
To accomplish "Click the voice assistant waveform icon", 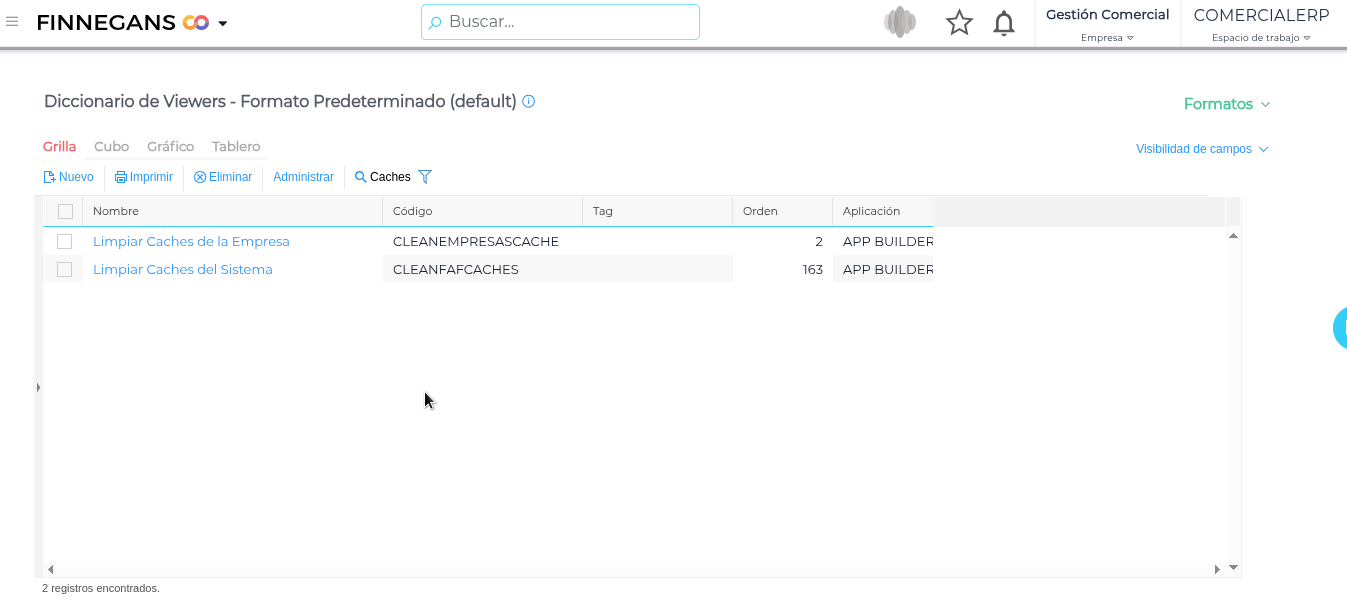I will tap(900, 22).
